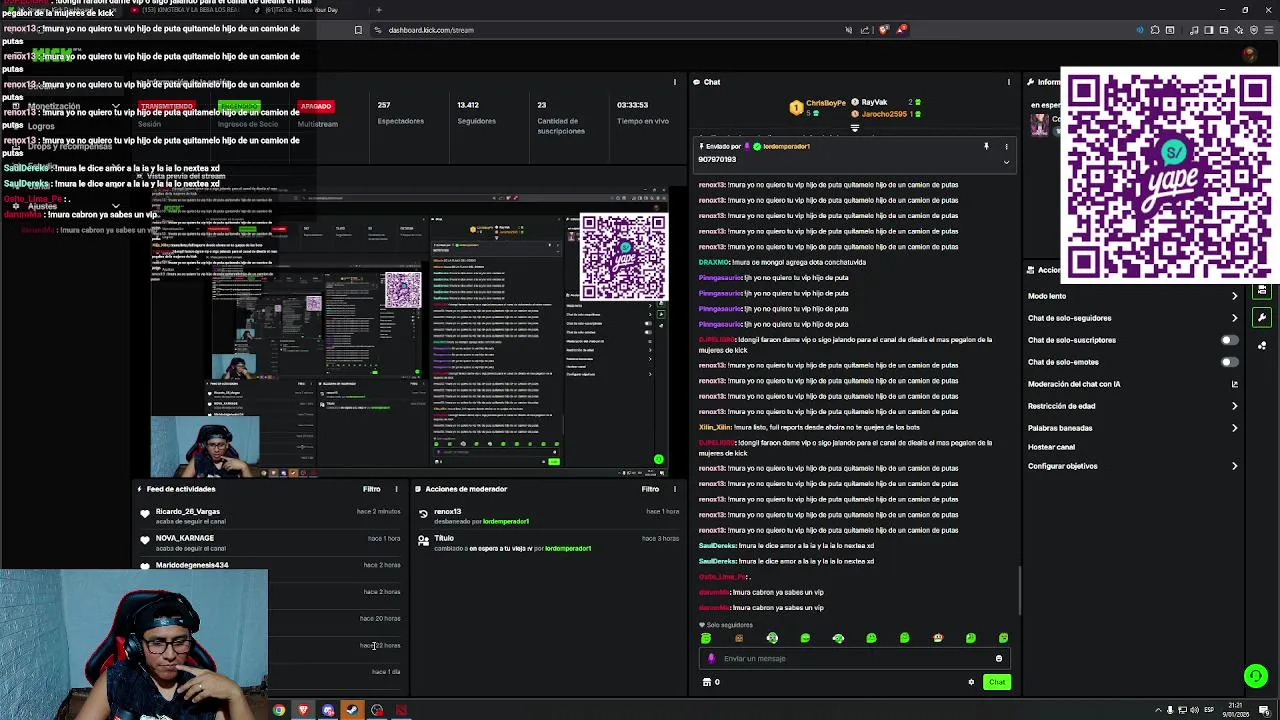View the Espectadores stat showing 257
The image size is (1280, 720).
400,112
